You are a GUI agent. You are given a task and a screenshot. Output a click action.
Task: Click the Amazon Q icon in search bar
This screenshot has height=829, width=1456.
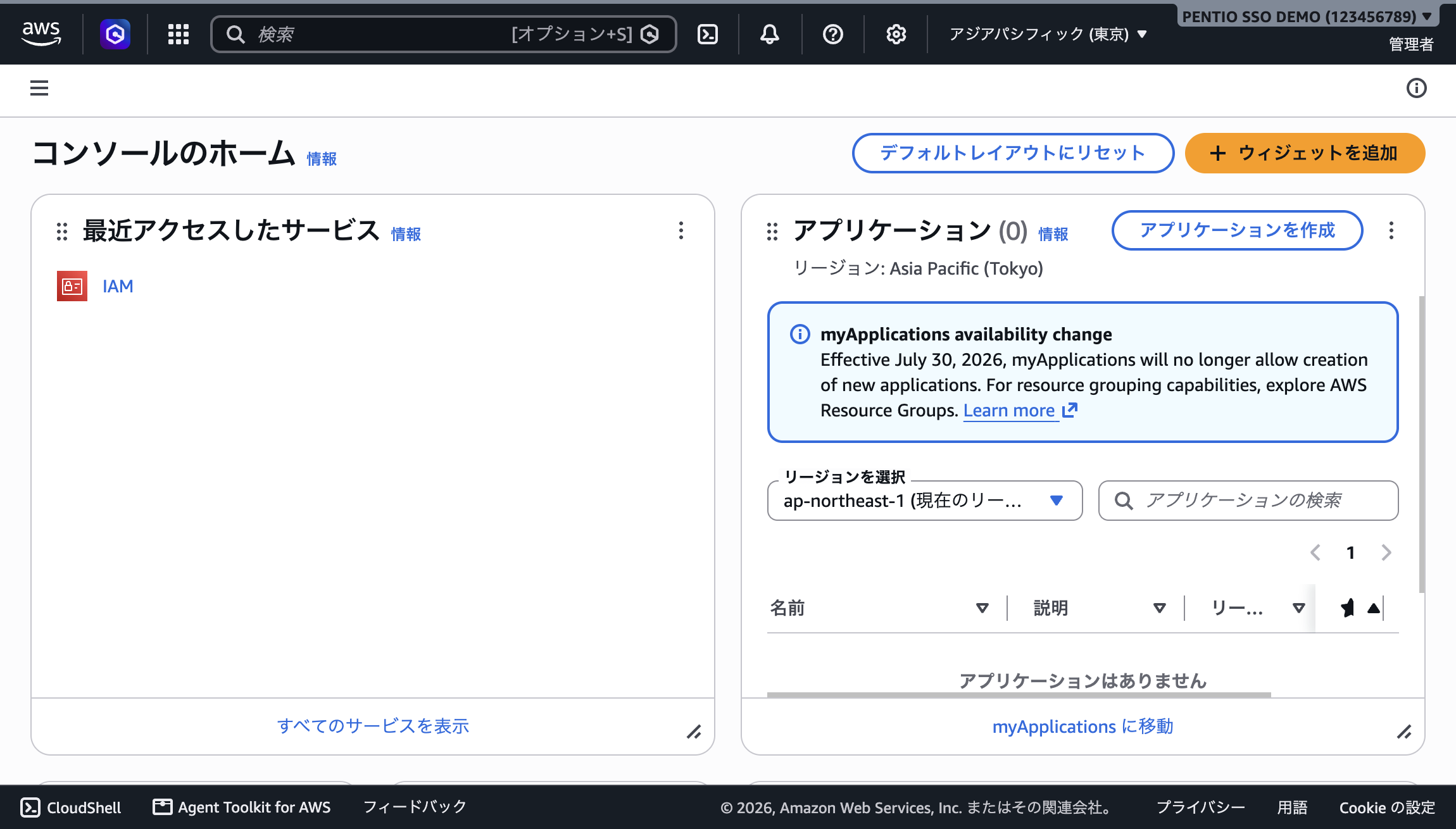pos(650,34)
